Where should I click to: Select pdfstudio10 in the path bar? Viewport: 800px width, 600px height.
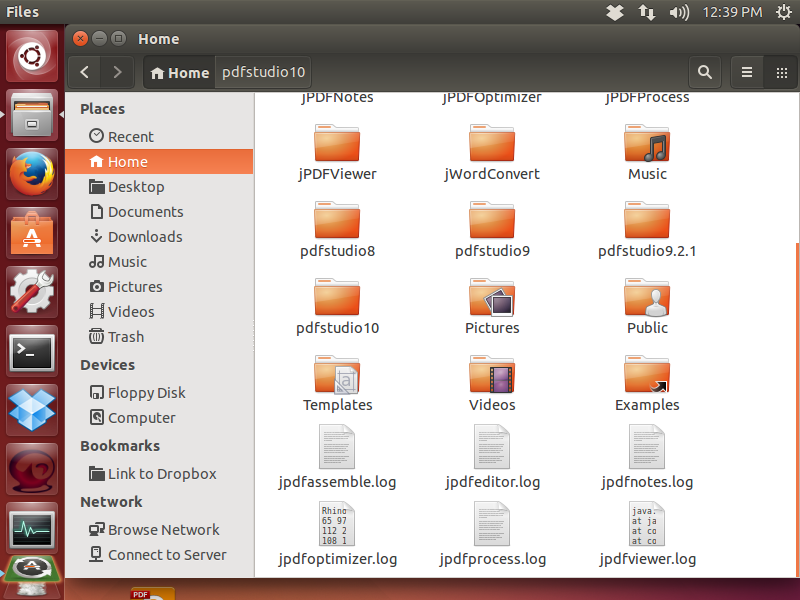tap(263, 72)
